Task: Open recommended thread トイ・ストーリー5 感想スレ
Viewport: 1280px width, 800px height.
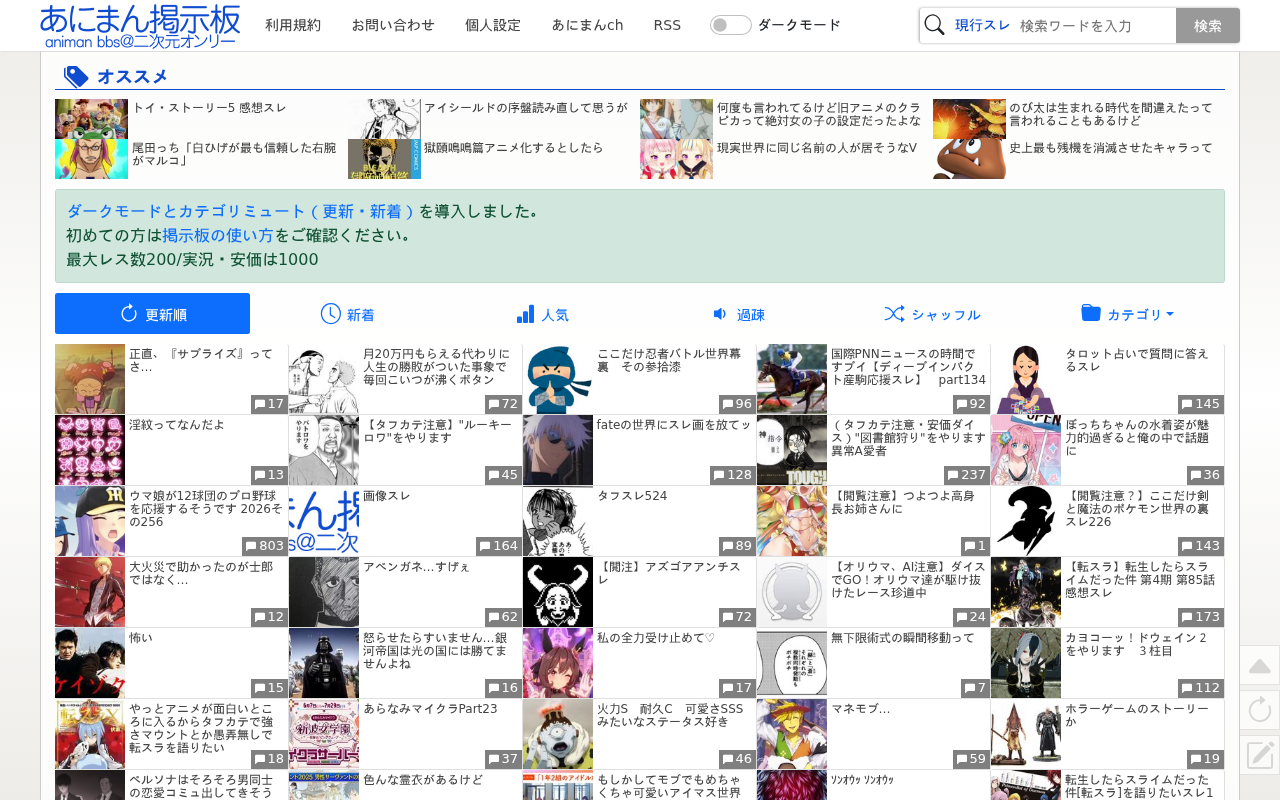Action: click(x=209, y=107)
